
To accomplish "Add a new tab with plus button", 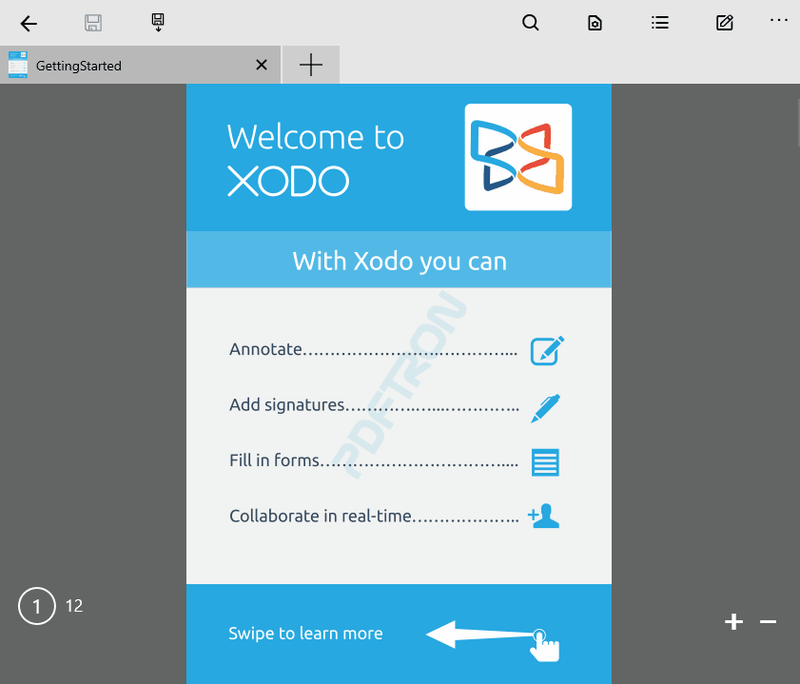I will tap(311, 65).
